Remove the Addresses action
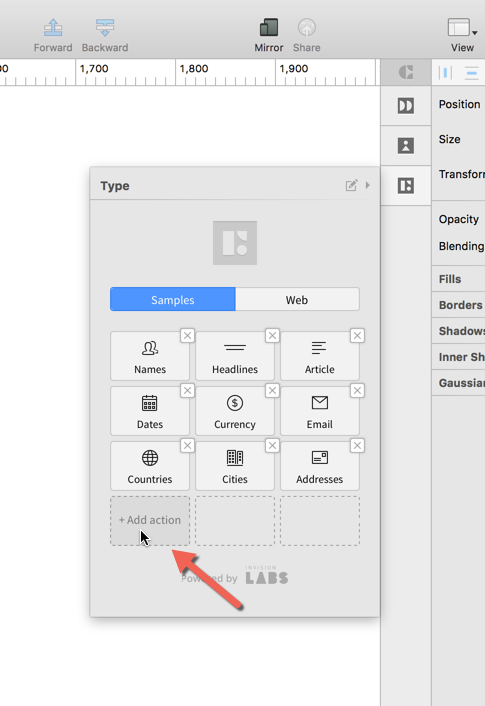 coord(358,445)
